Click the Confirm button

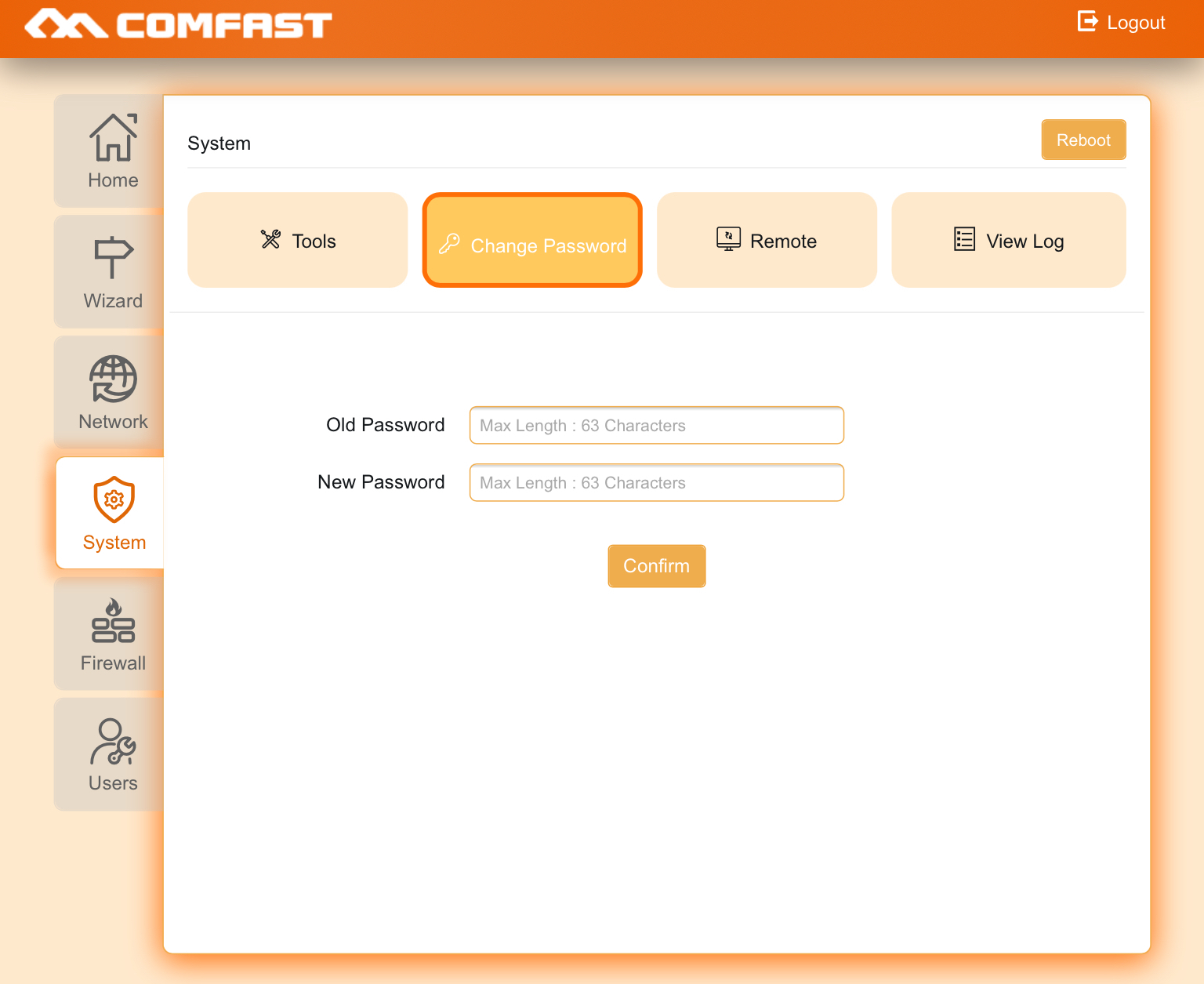click(656, 566)
